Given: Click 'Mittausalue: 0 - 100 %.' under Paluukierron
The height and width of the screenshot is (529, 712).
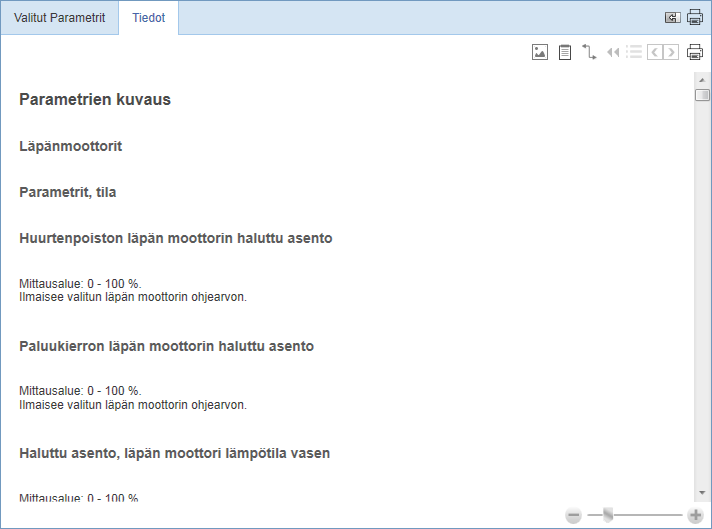Looking at the screenshot, I should pyautogui.click(x=80, y=391).
